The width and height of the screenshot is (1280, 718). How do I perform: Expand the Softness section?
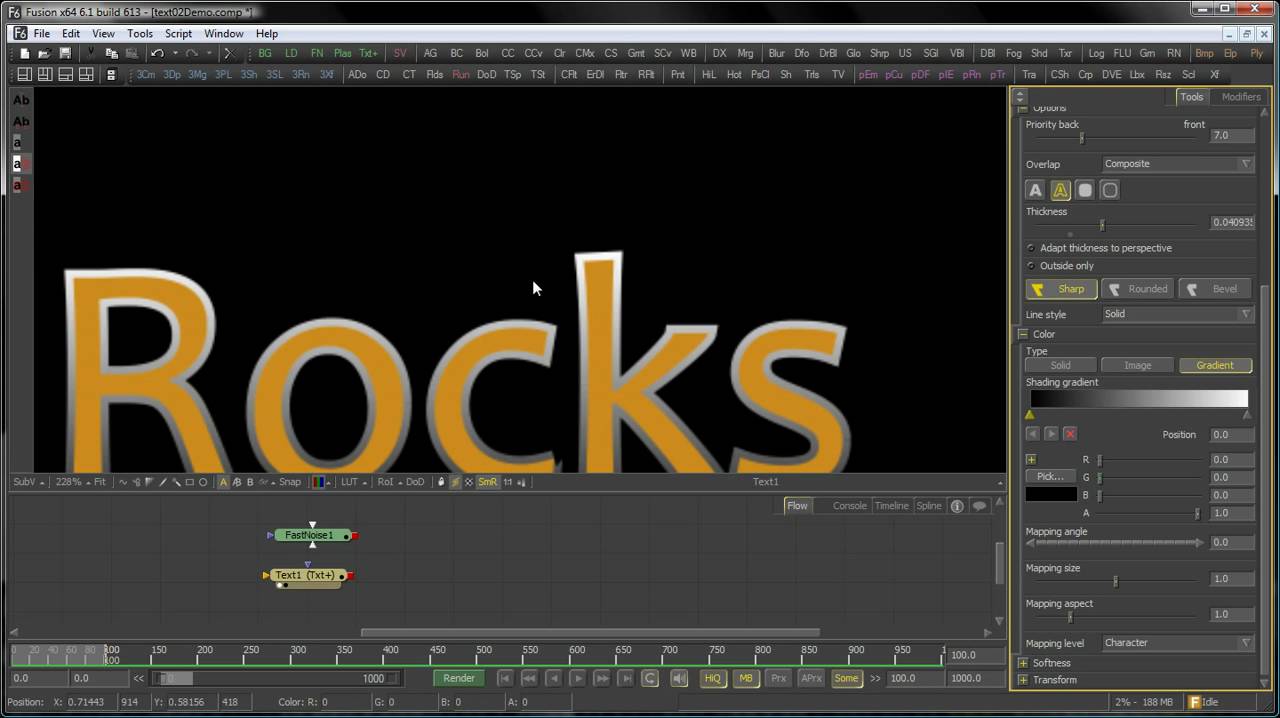pyautogui.click(x=1023, y=663)
